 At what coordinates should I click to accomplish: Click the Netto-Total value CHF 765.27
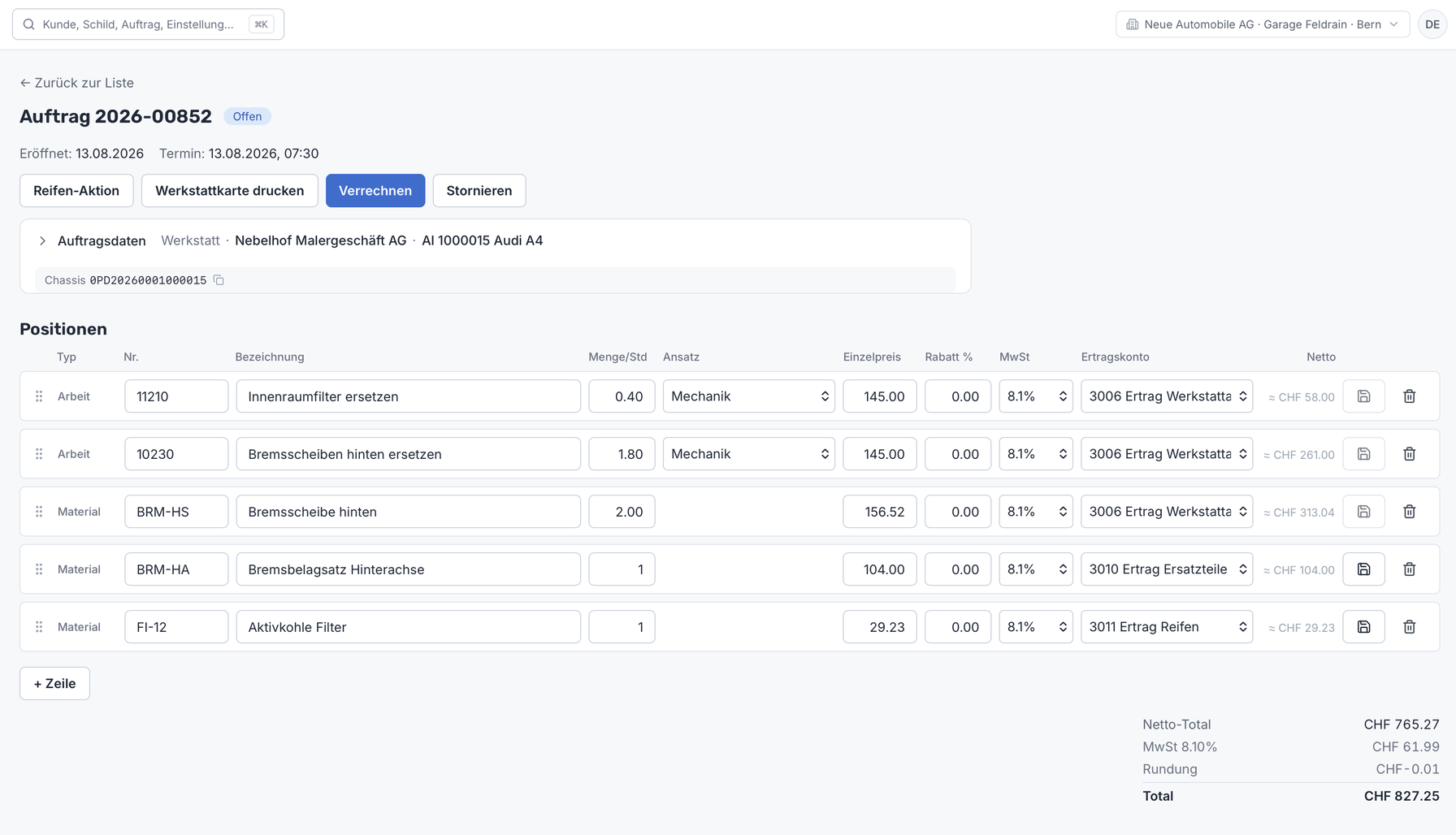[1402, 725]
